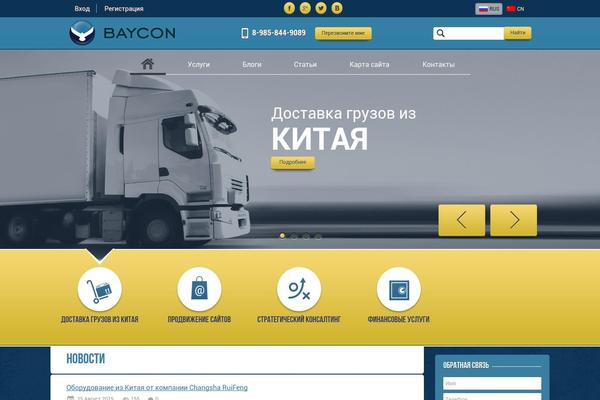
Task: Click the Обратная связь heading
Action: tap(466, 365)
